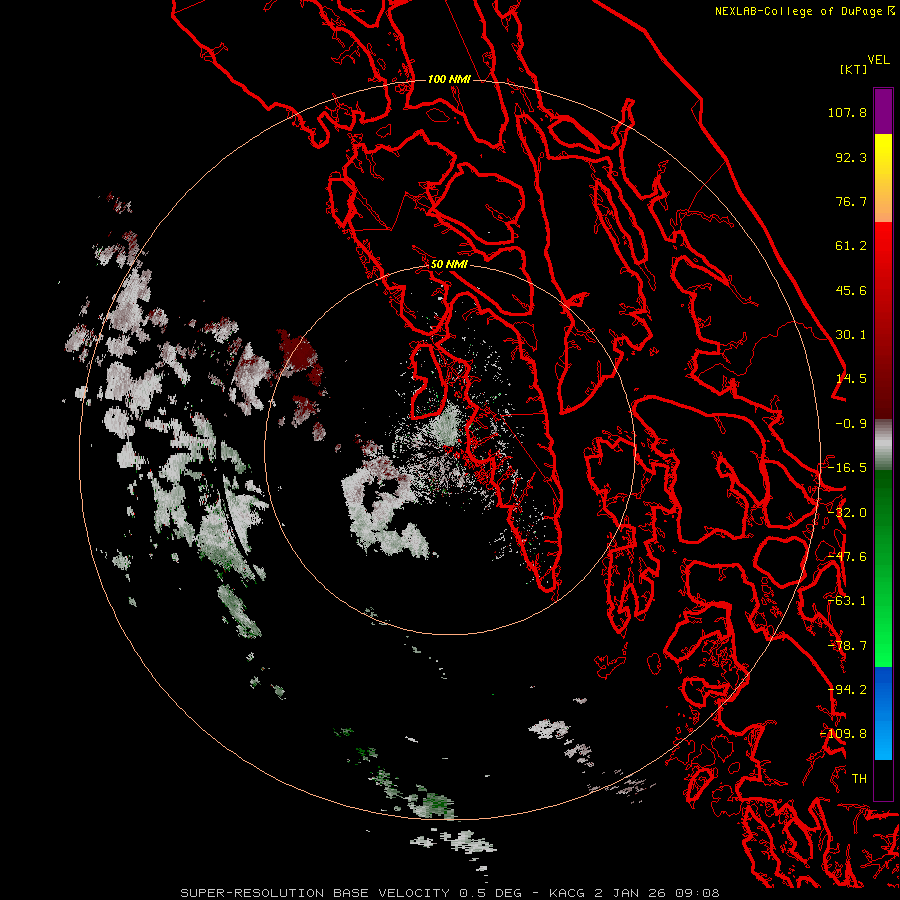The height and width of the screenshot is (900, 900).
Task: Select the -16.5 velocity scale value
Action: tap(847, 468)
